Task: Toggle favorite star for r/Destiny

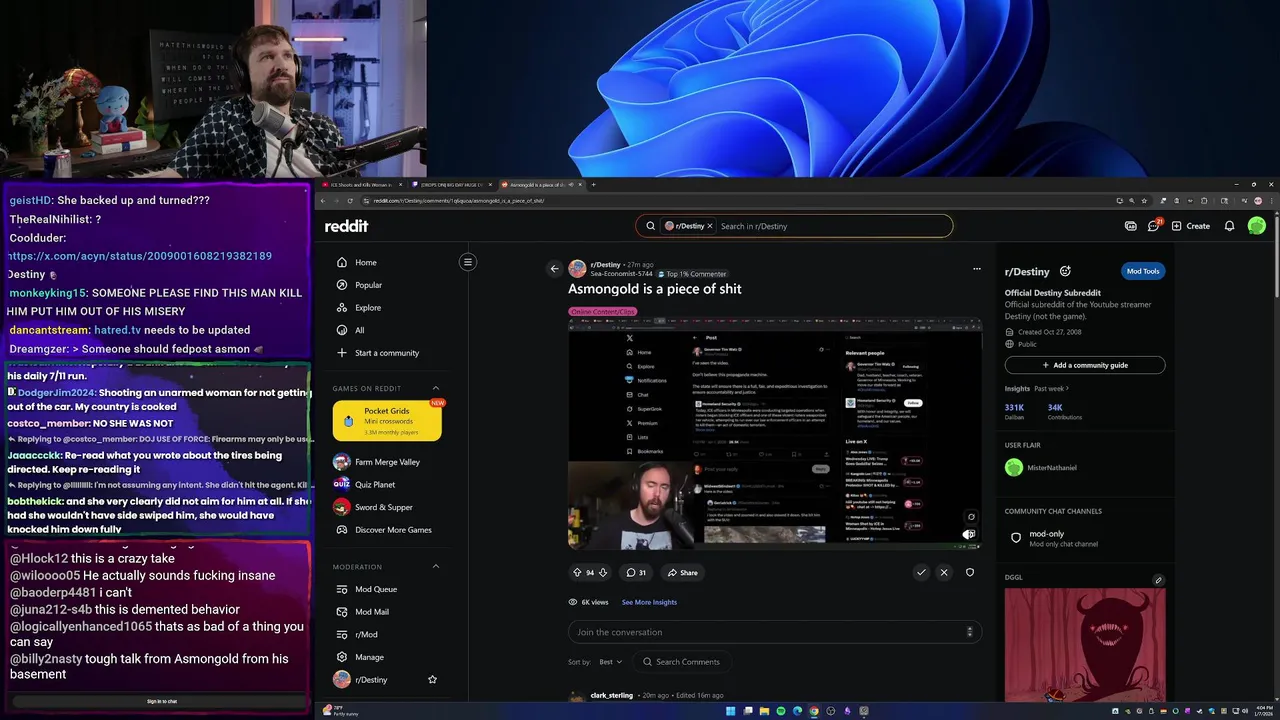Action: 432,680
